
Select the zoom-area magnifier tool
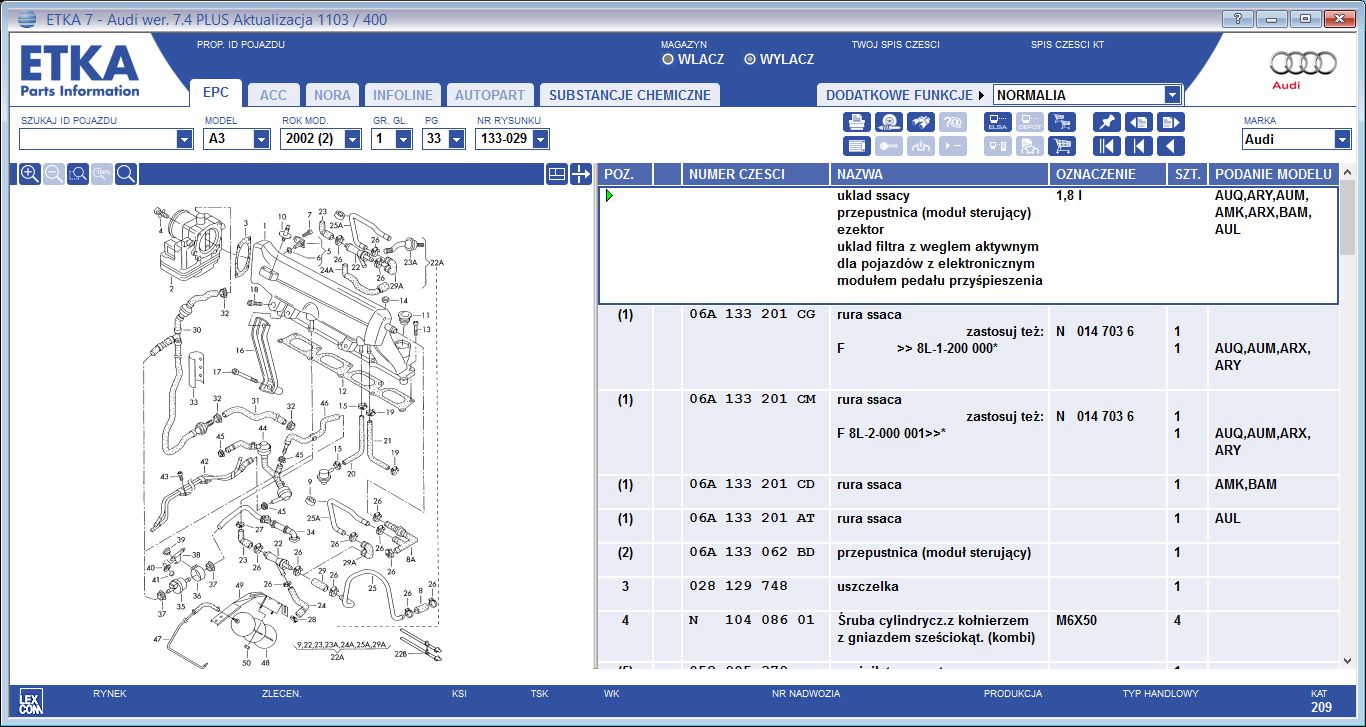click(x=78, y=174)
